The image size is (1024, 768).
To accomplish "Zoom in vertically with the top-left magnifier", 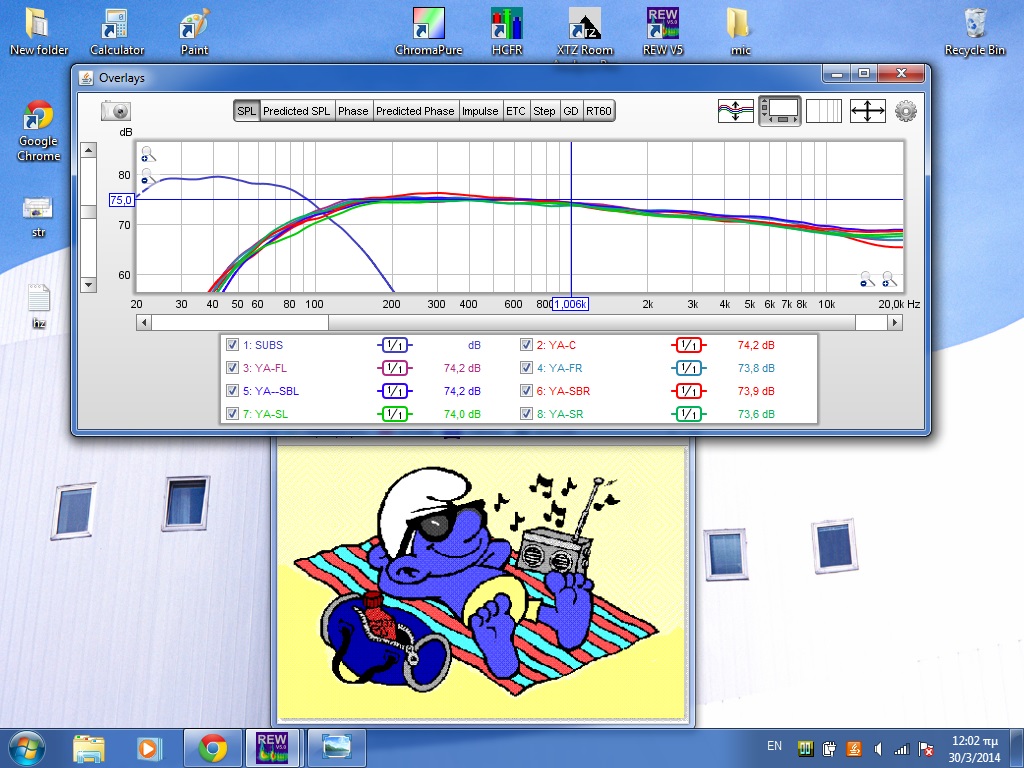I will 148,154.
